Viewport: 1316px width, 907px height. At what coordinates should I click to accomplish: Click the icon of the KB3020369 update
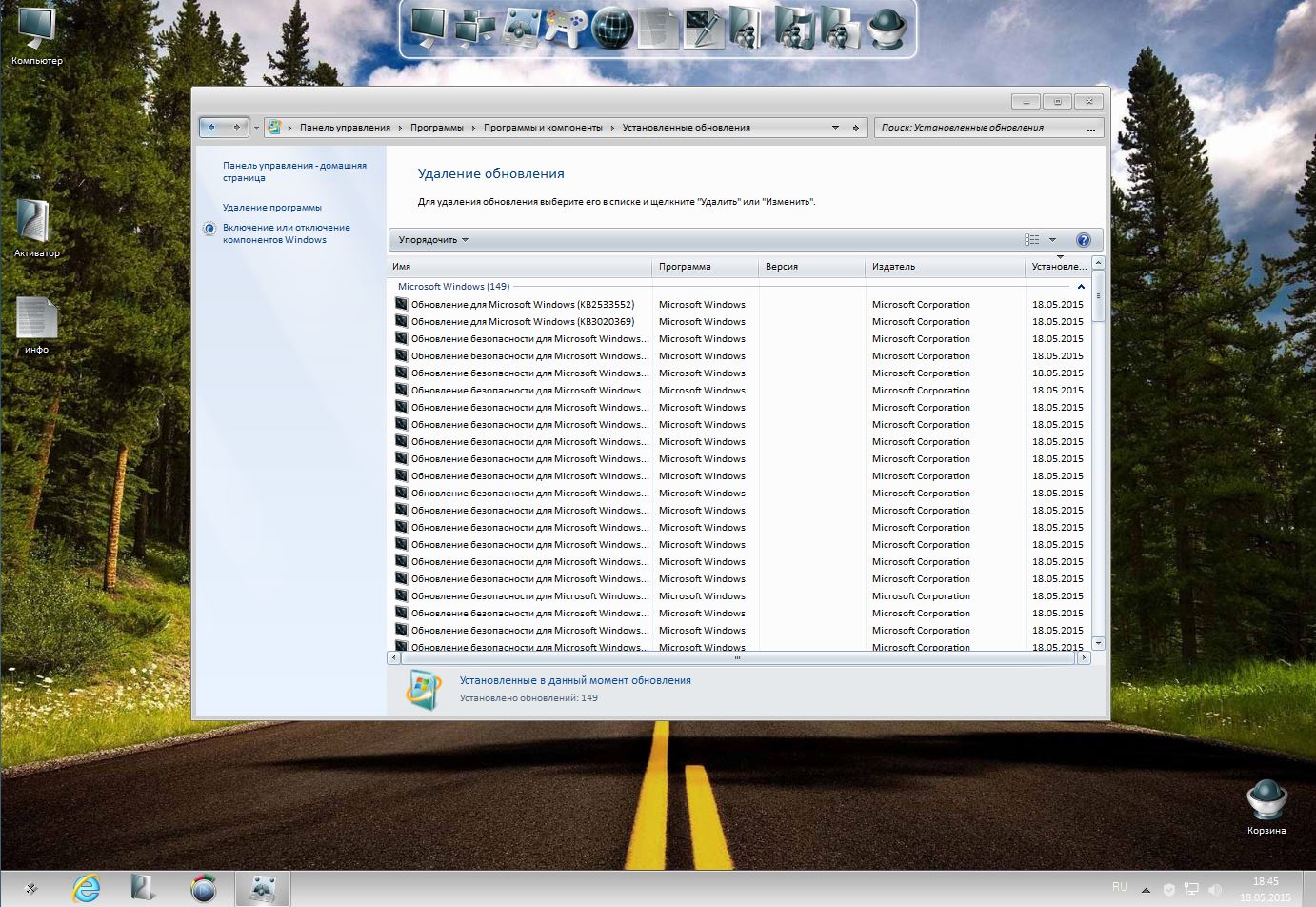point(401,321)
